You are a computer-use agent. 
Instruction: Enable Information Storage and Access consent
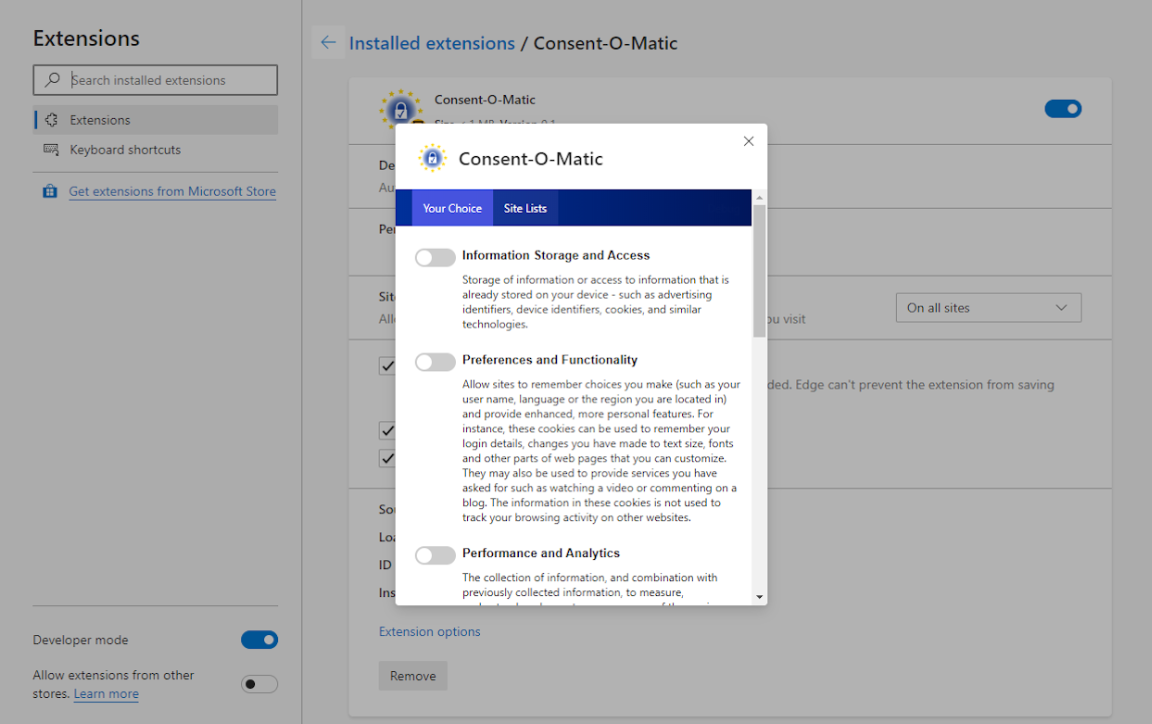[x=435, y=257]
